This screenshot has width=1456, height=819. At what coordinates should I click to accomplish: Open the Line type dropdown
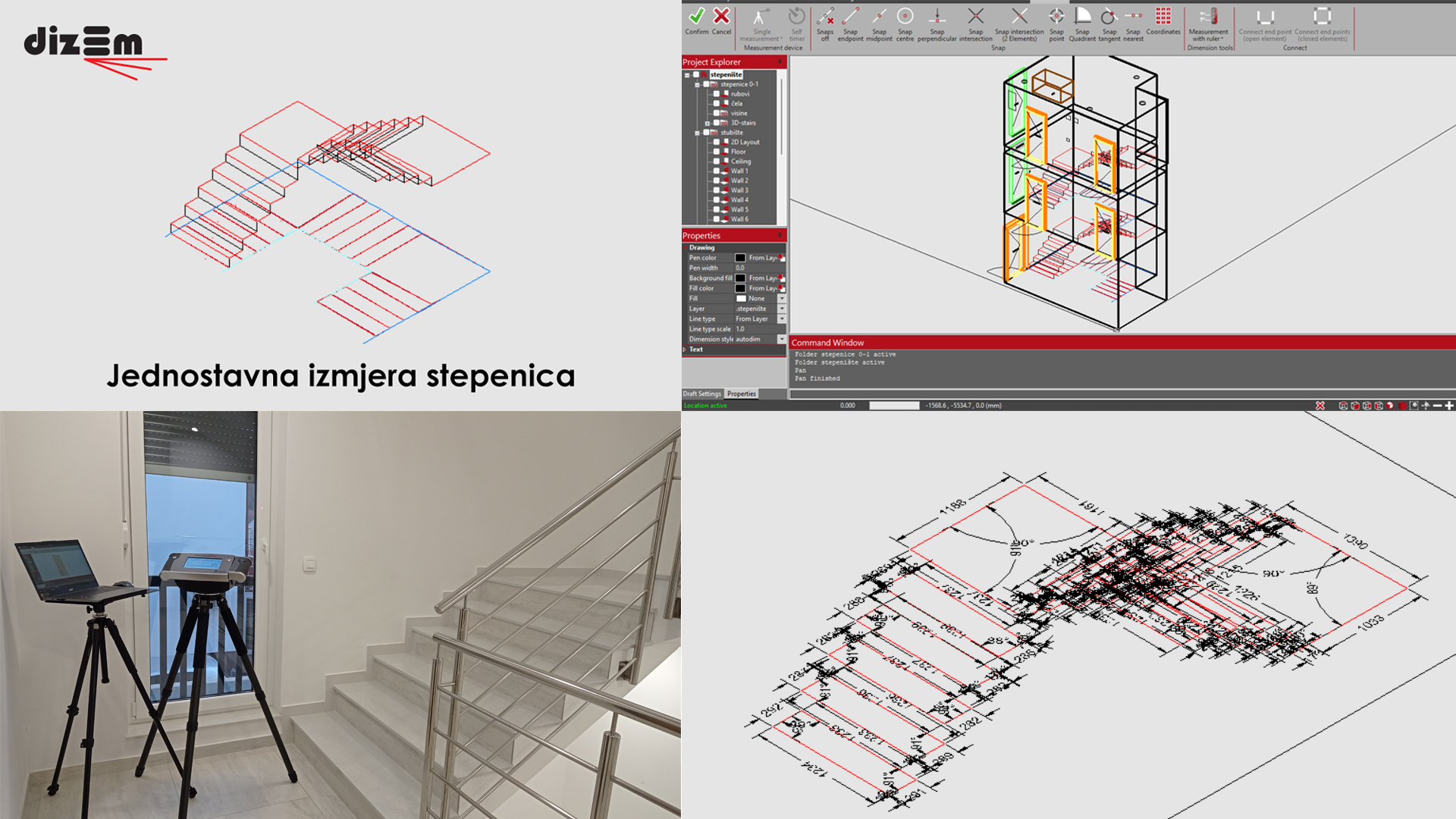(782, 319)
